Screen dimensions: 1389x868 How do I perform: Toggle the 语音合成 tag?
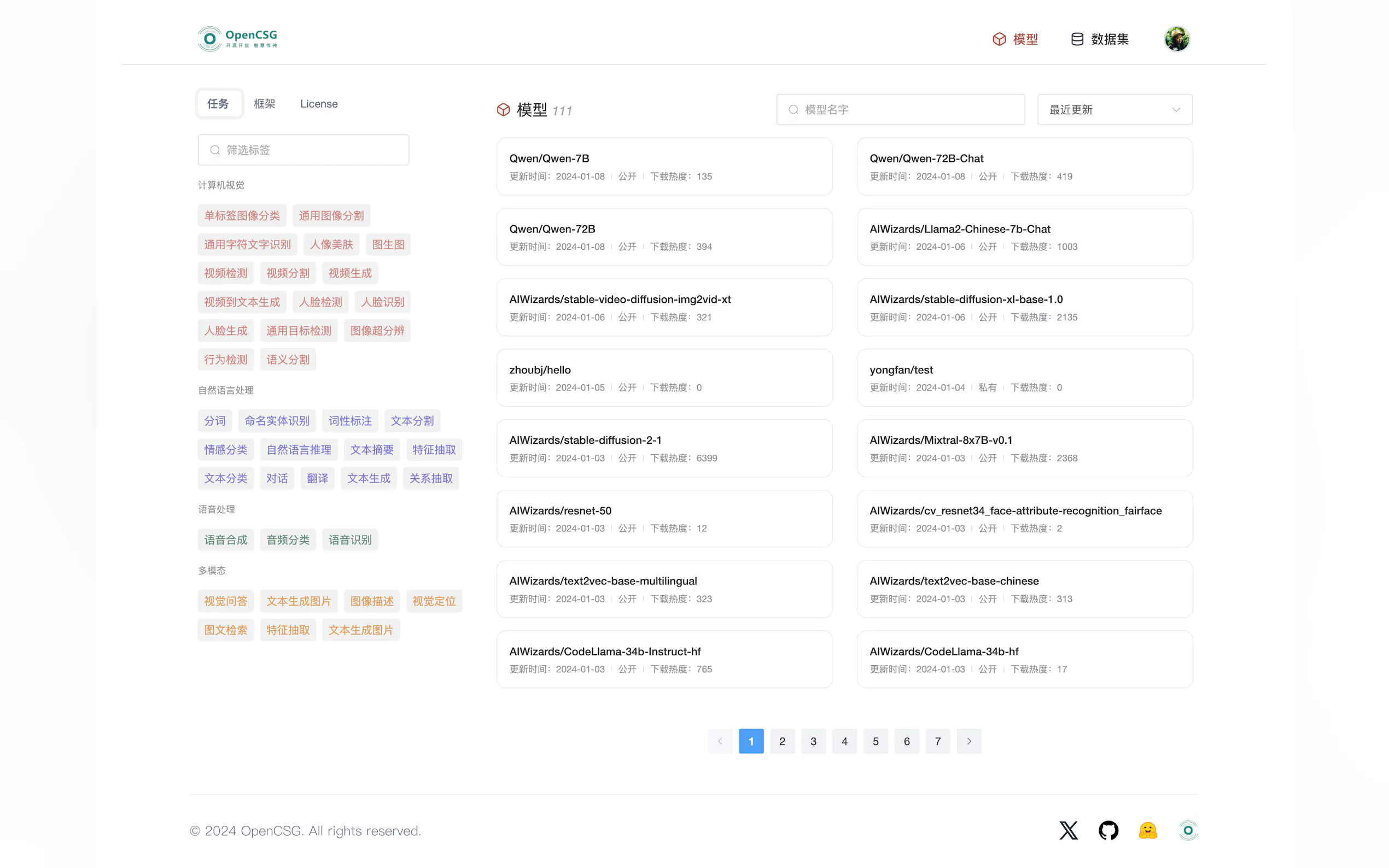(x=226, y=539)
